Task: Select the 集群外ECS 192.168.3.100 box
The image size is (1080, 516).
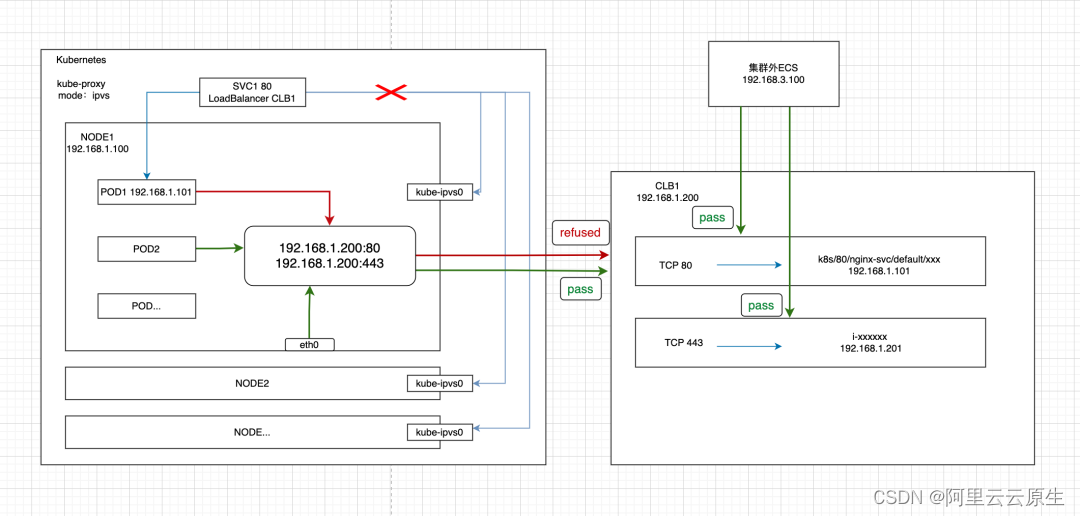Action: tap(774, 74)
